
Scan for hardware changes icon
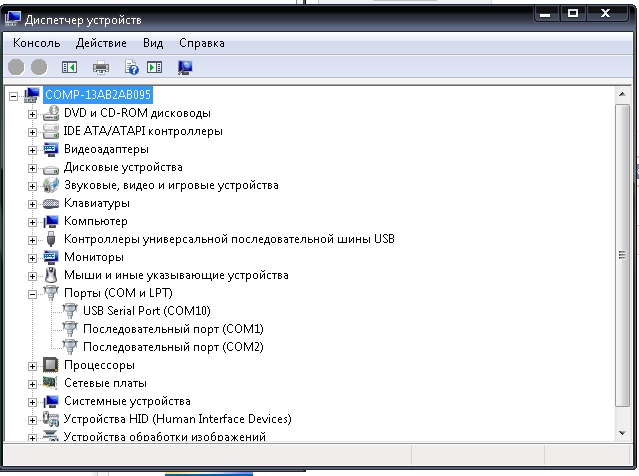point(185,67)
